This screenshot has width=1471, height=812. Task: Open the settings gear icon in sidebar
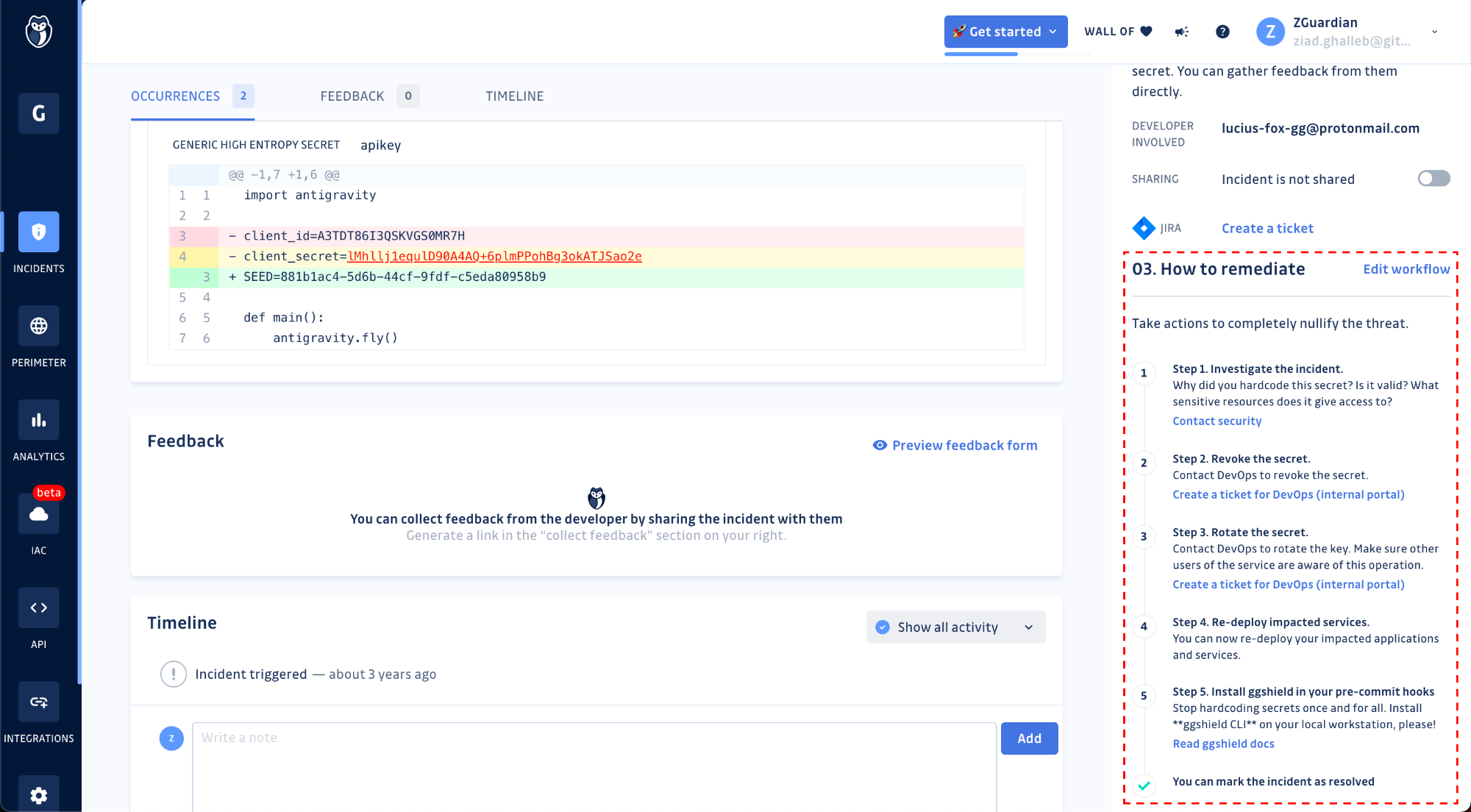click(x=39, y=794)
